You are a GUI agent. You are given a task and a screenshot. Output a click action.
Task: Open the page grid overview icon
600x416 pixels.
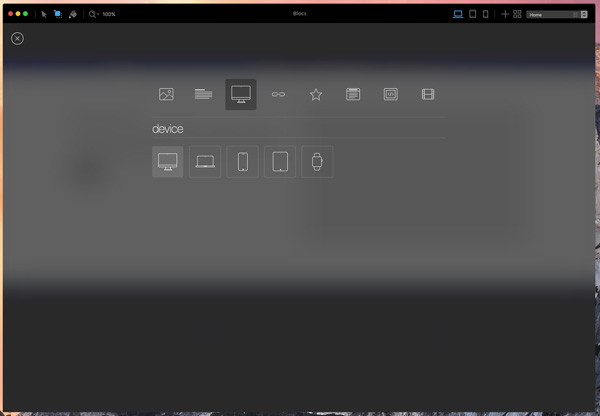point(517,14)
